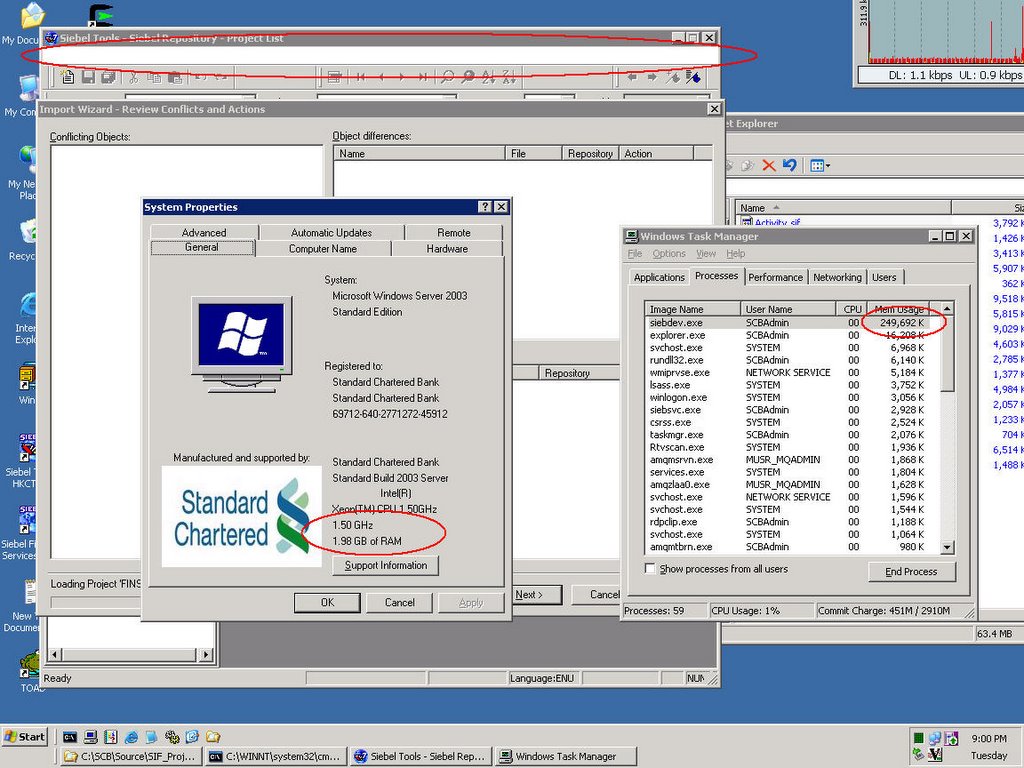Switch to the Applications tab in Task Manager
This screenshot has height=768, width=1024.
(x=659, y=277)
